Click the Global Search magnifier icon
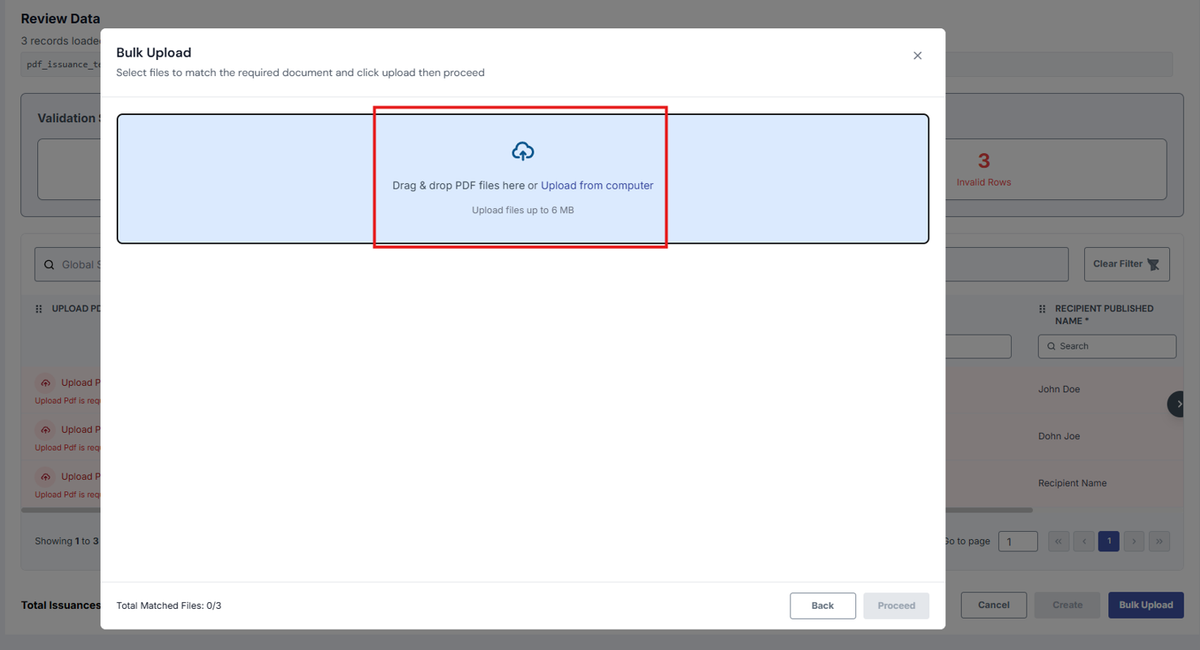This screenshot has height=650, width=1200. coord(49,265)
